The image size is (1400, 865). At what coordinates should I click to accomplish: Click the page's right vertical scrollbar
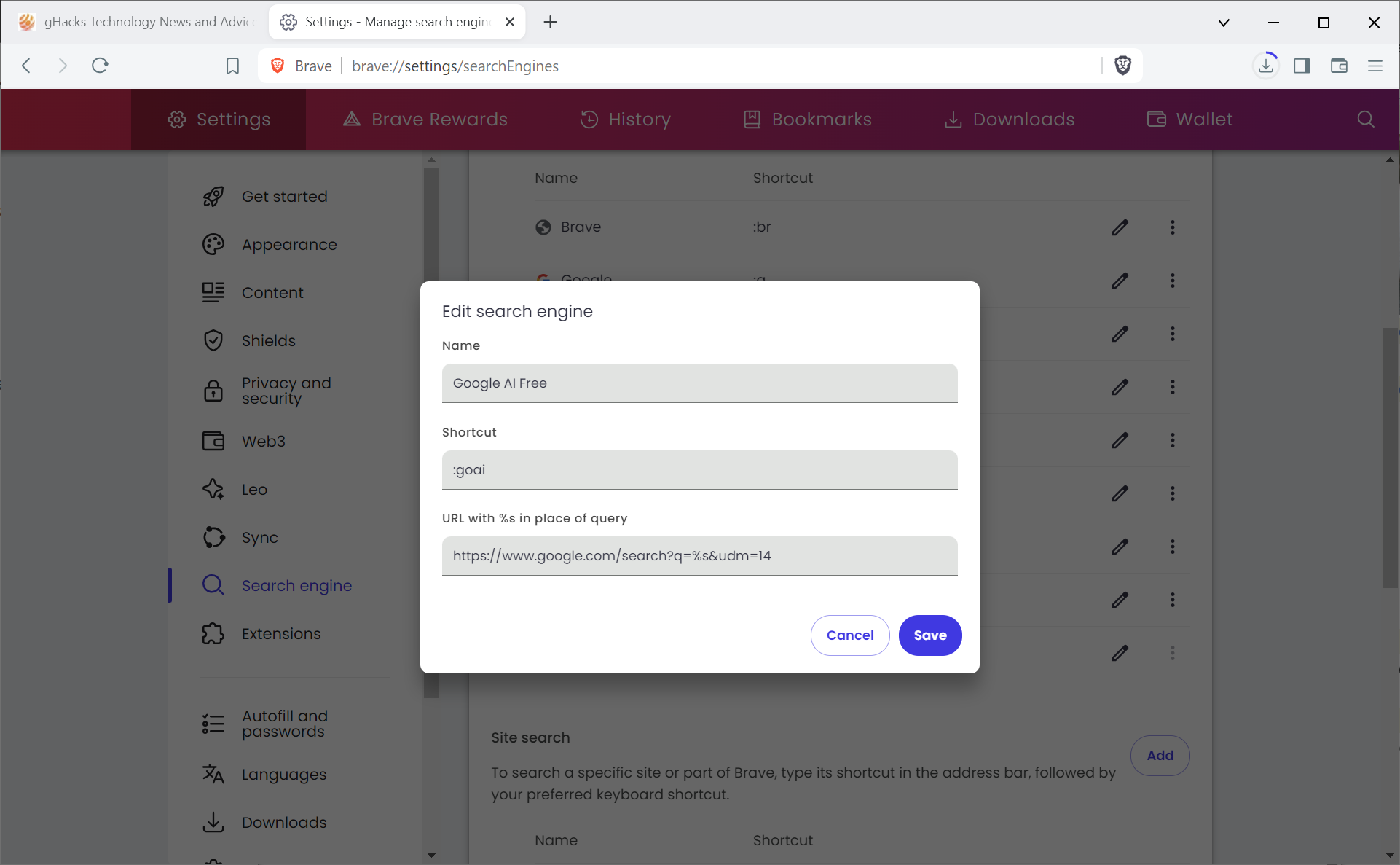(x=1390, y=458)
